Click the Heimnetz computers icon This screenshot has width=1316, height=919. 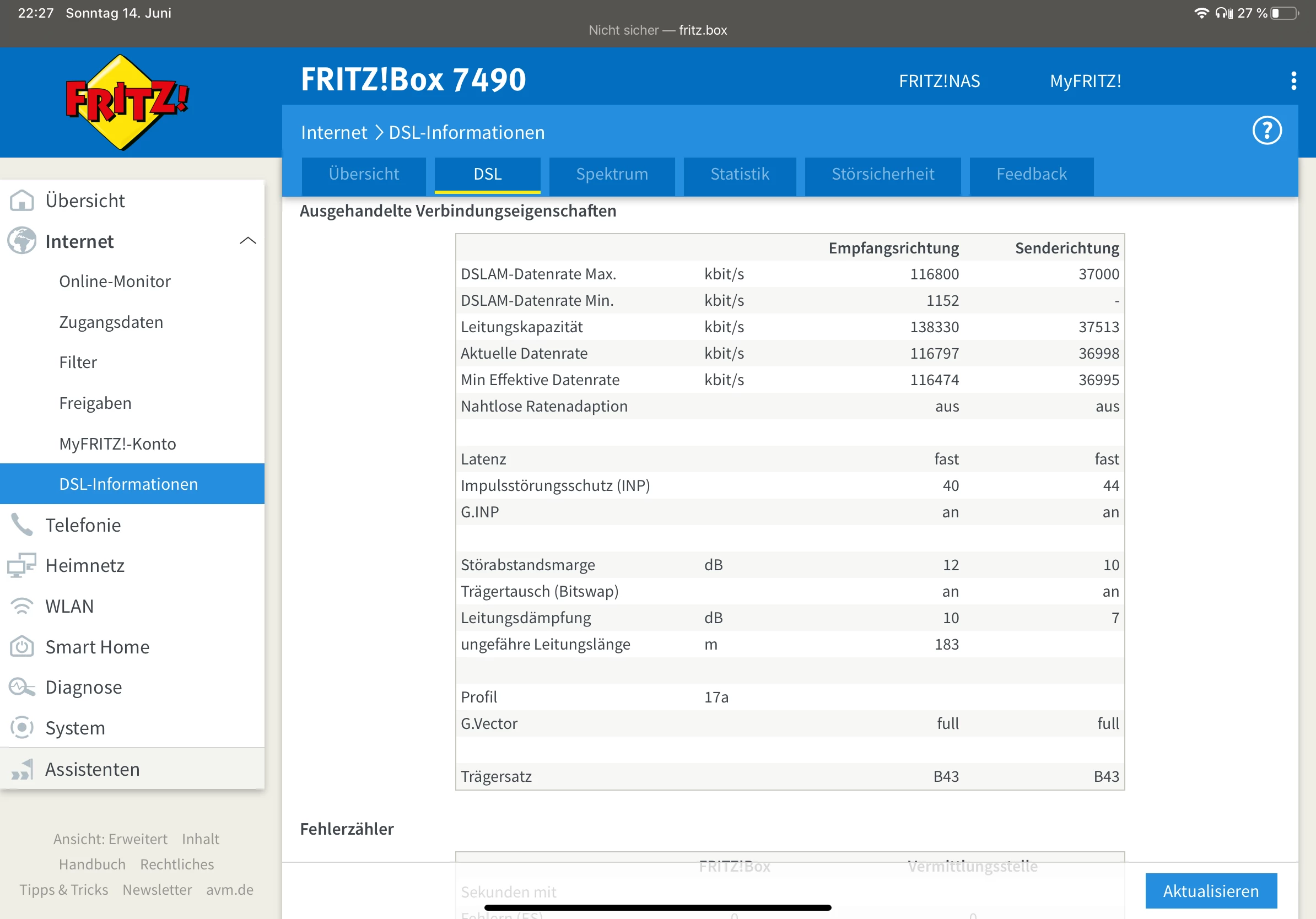click(22, 565)
